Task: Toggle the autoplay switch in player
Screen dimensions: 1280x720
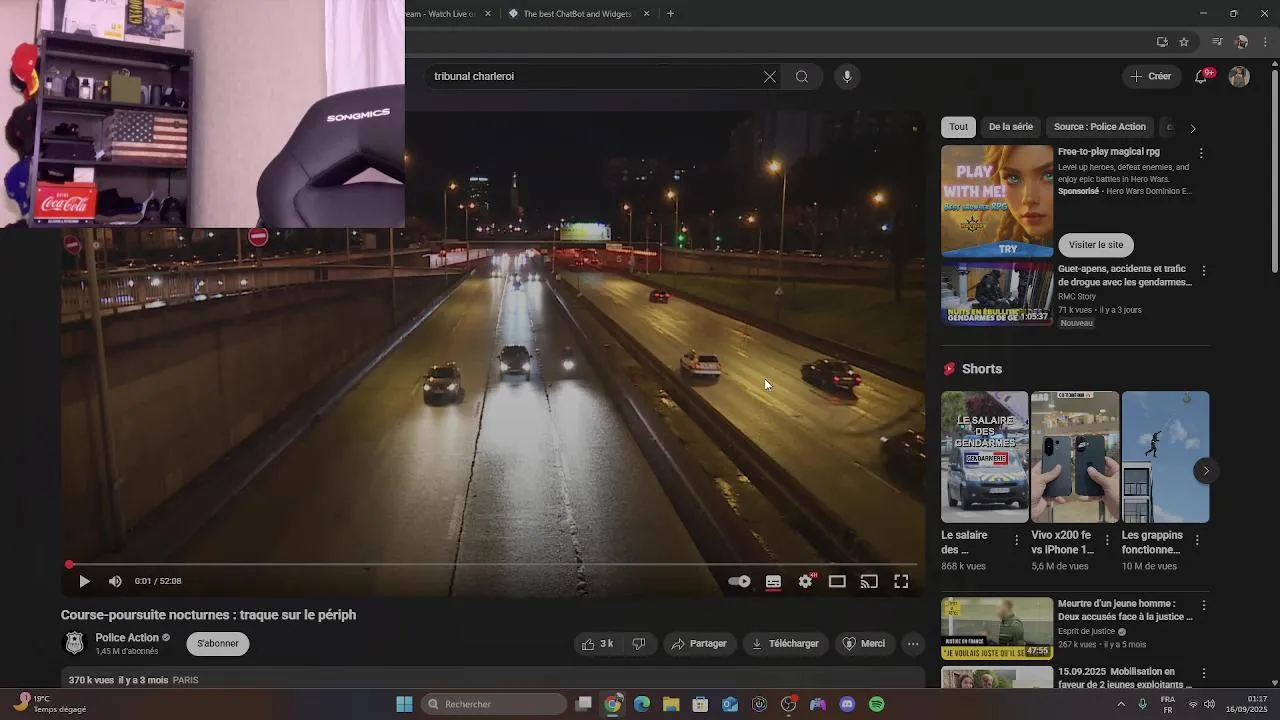Action: [x=739, y=581]
